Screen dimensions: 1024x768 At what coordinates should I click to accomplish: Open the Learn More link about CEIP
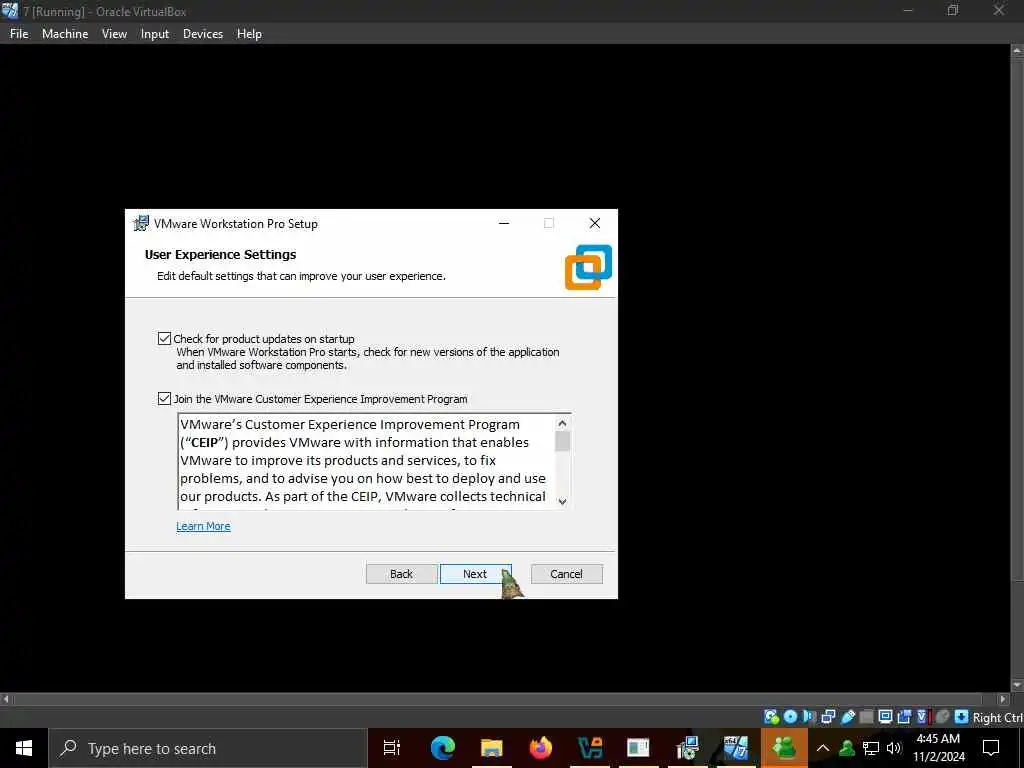tap(203, 526)
